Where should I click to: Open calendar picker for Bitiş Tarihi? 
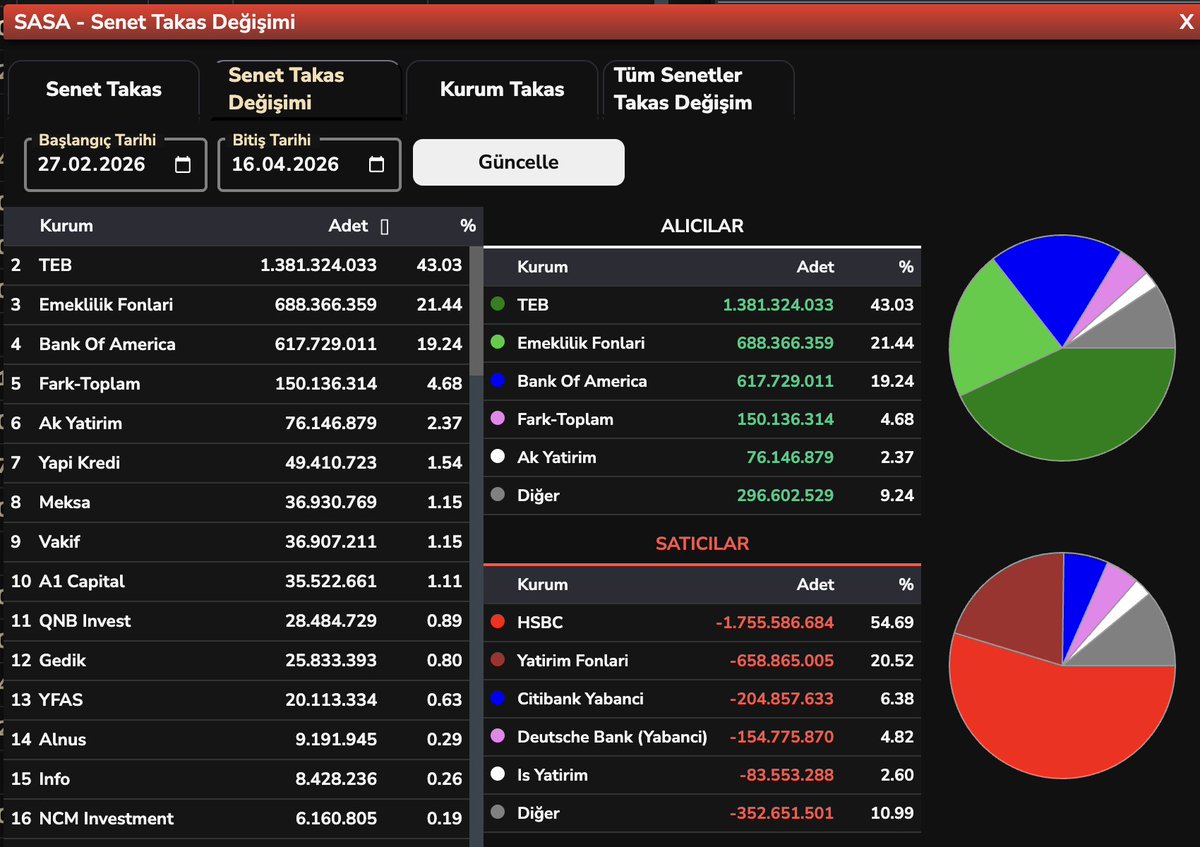click(x=376, y=165)
